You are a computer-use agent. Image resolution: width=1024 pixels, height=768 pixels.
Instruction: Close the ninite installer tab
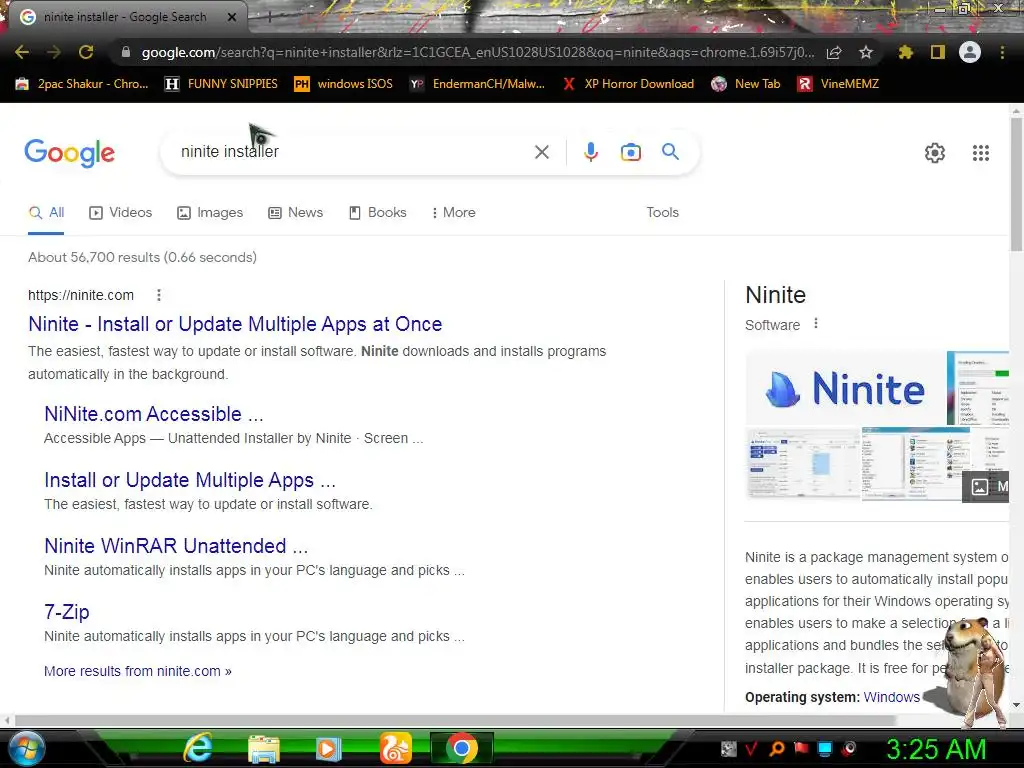click(232, 17)
